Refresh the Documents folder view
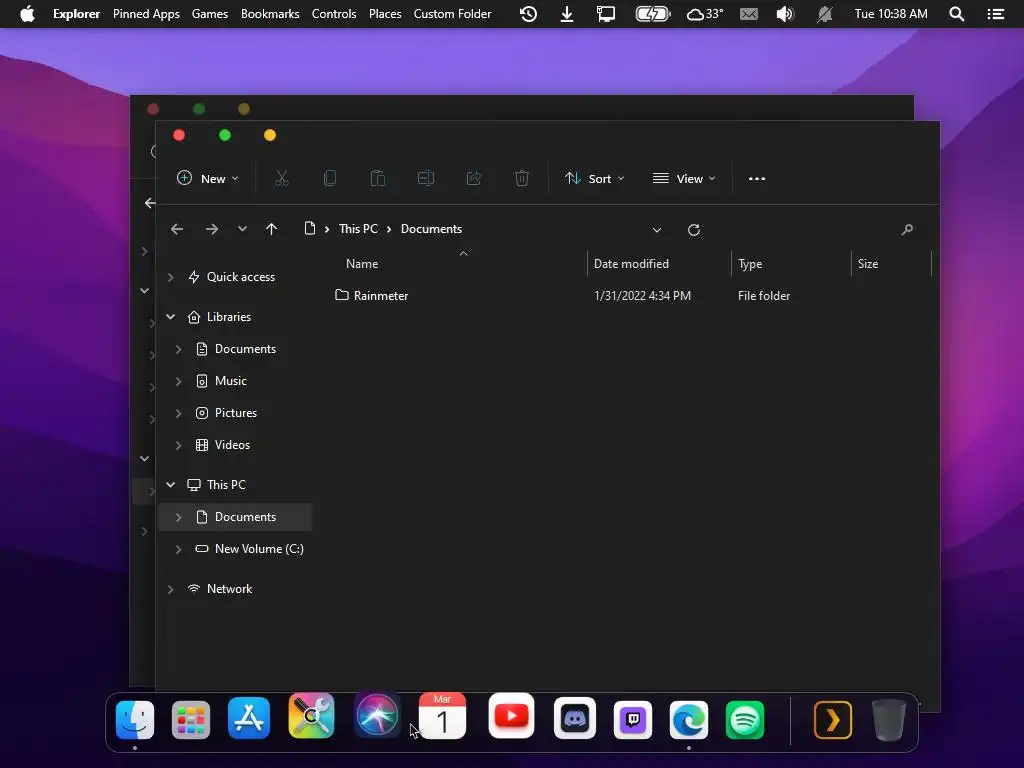1024x768 pixels. click(x=694, y=230)
